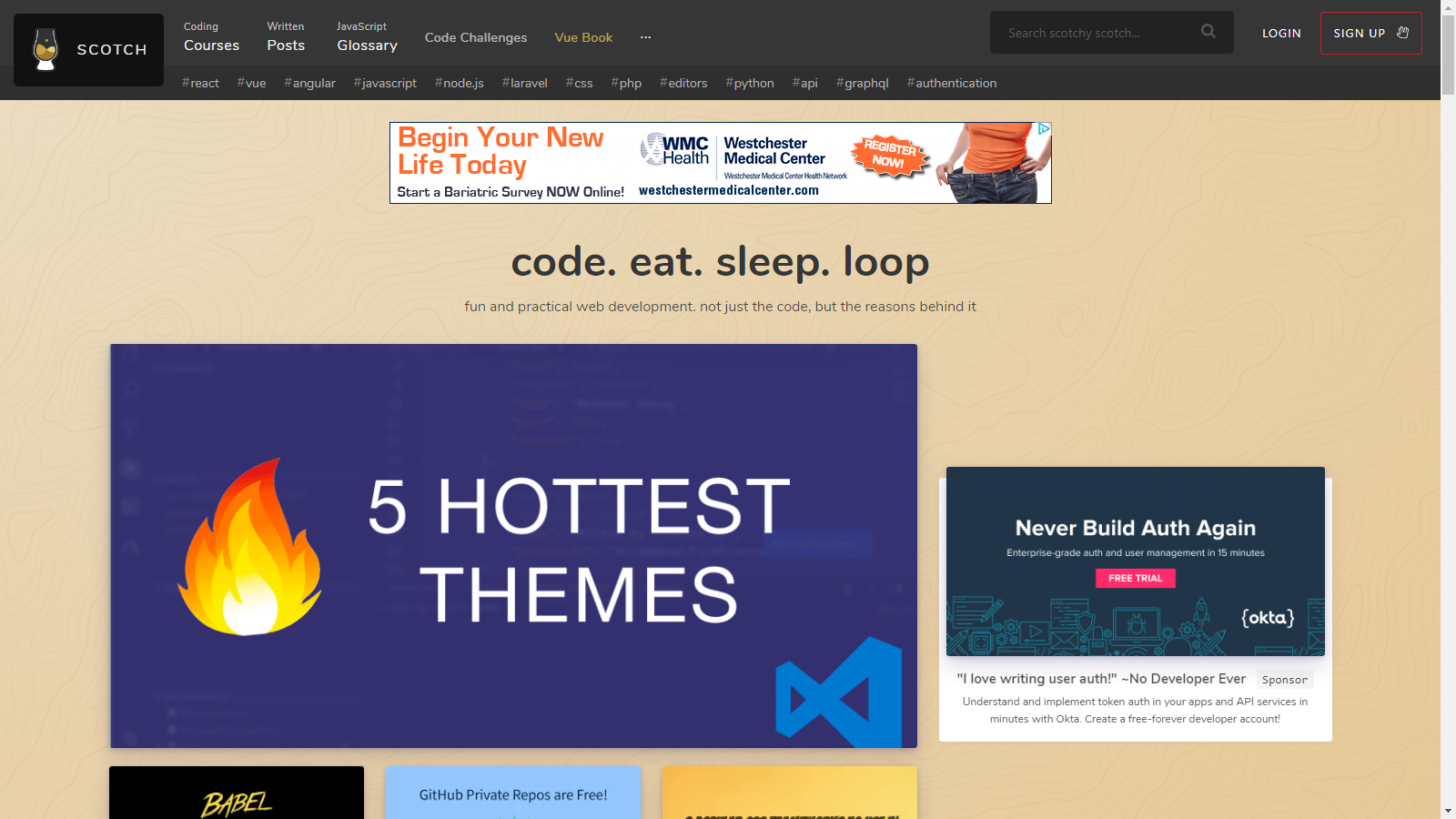The width and height of the screenshot is (1456, 819).
Task: Go to Code Challenges
Action: 476,37
